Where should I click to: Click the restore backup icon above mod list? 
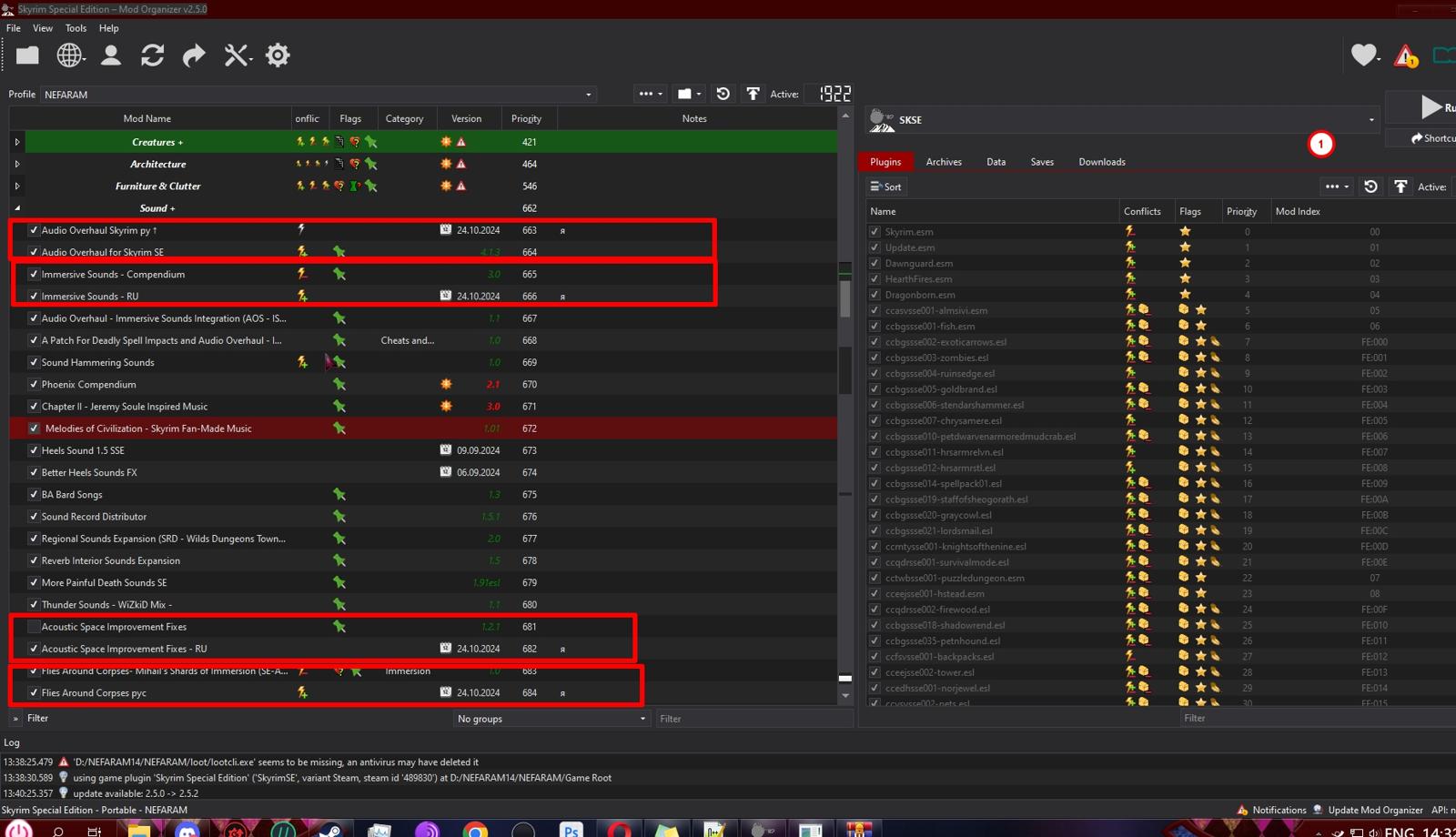pyautogui.click(x=723, y=94)
